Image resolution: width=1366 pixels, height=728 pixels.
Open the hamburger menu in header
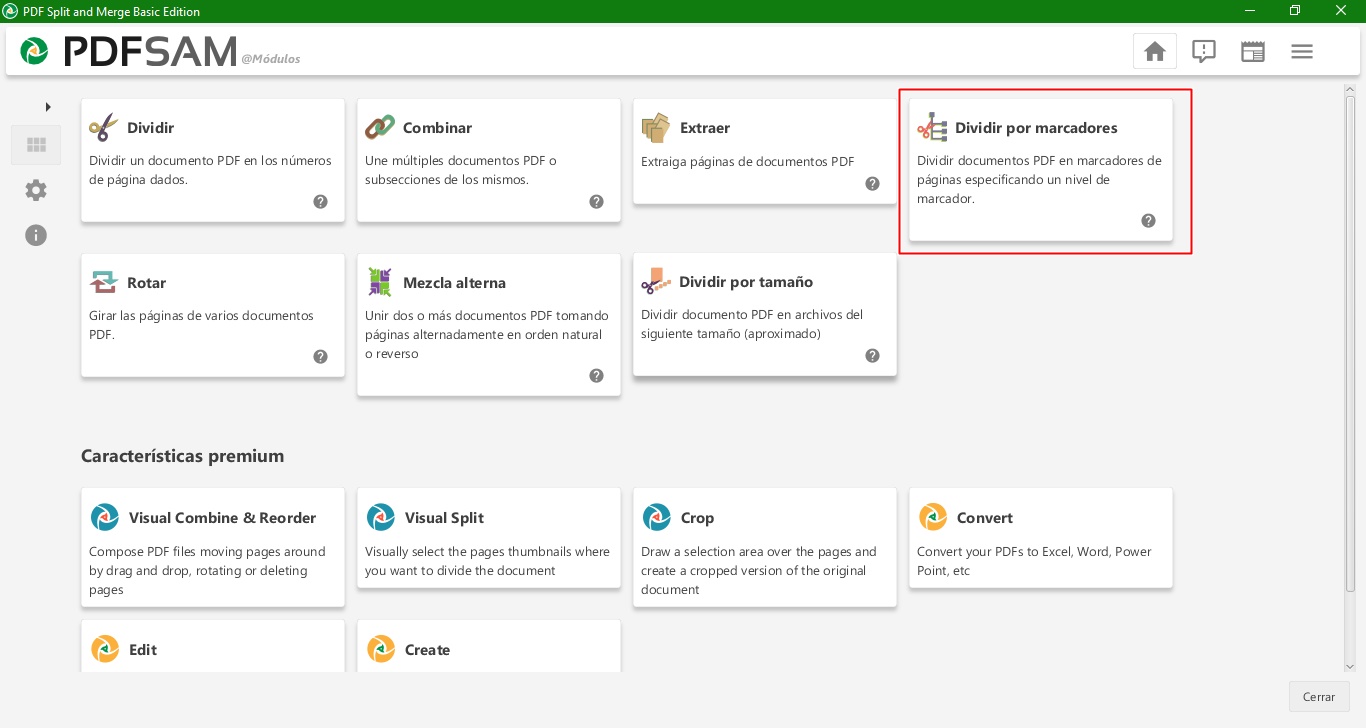[x=1302, y=51]
